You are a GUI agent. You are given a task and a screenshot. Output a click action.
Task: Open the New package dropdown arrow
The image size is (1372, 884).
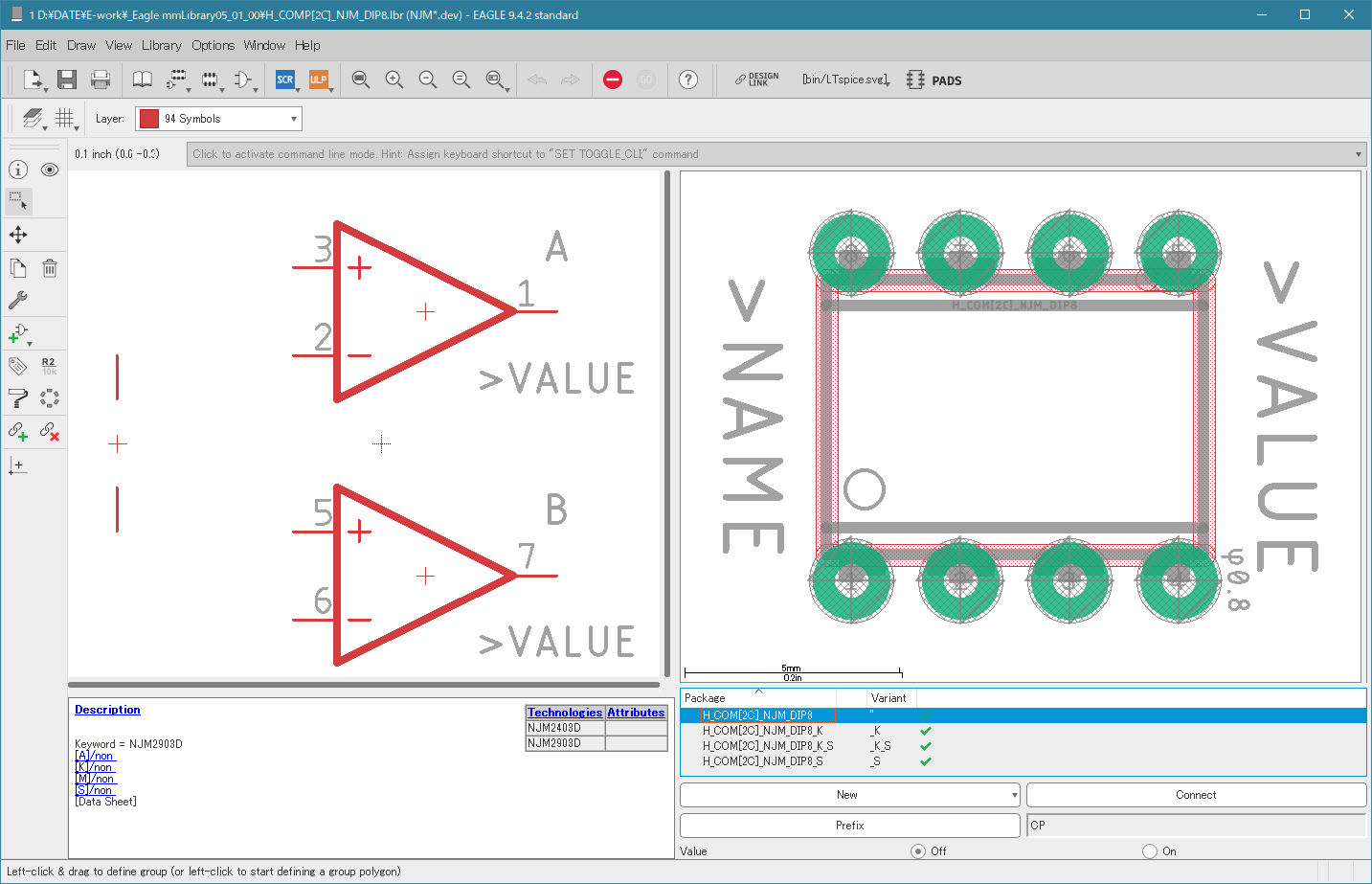[1014, 795]
